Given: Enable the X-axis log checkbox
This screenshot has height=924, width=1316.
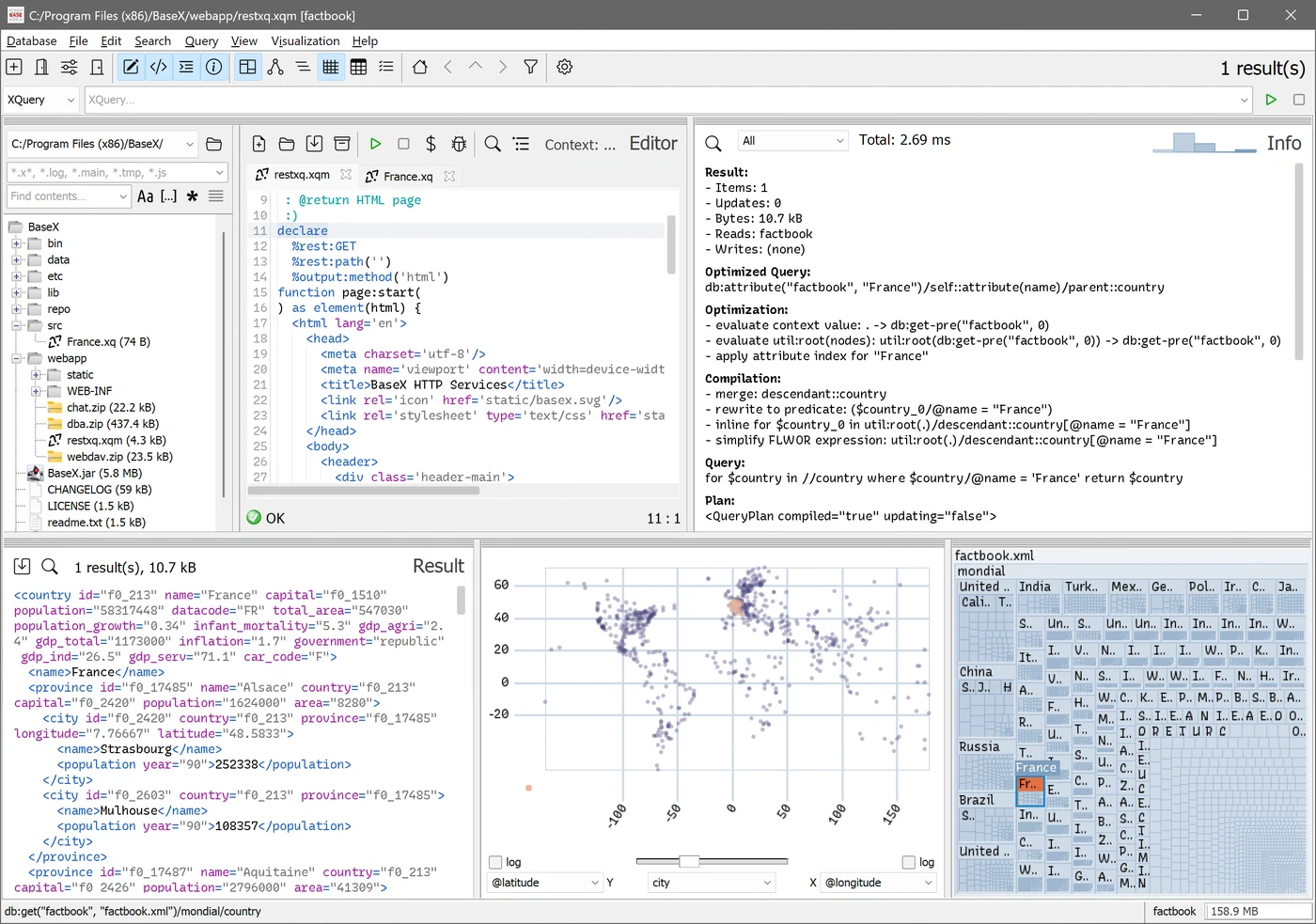Looking at the screenshot, I should pyautogui.click(x=908, y=862).
